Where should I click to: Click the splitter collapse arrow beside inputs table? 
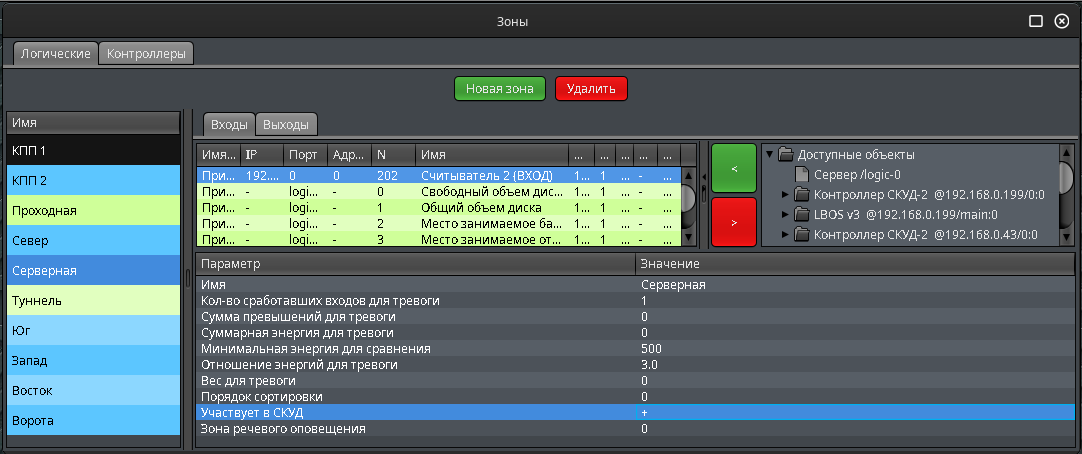702,178
